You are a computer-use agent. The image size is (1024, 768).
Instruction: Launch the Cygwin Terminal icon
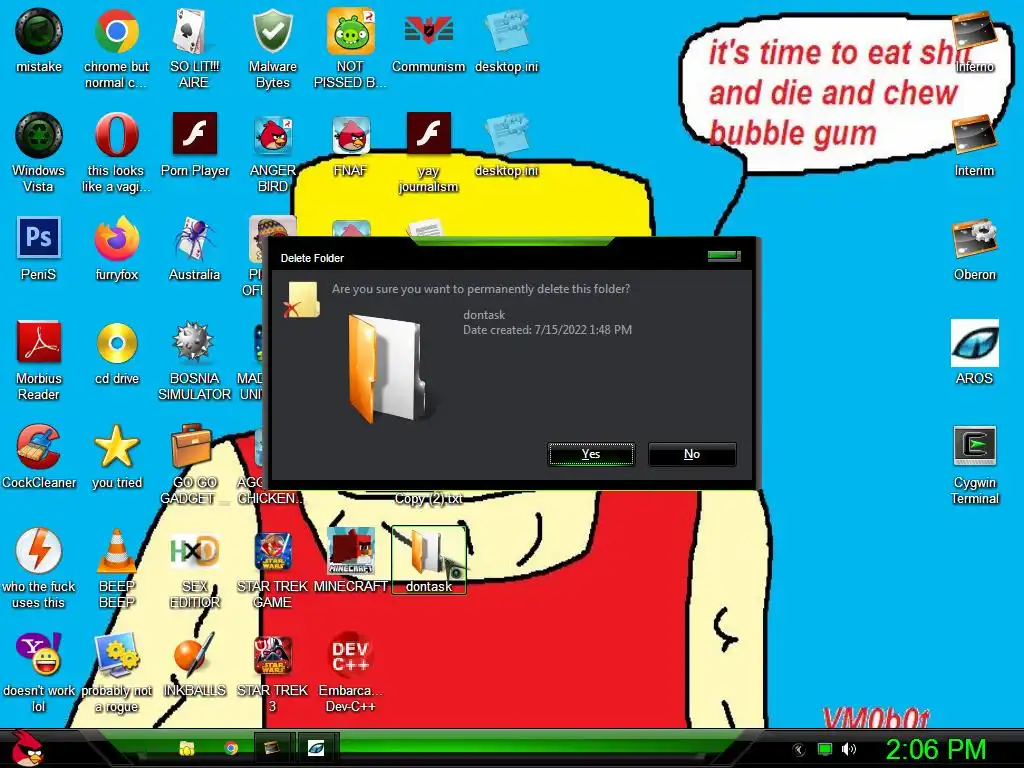(974, 465)
